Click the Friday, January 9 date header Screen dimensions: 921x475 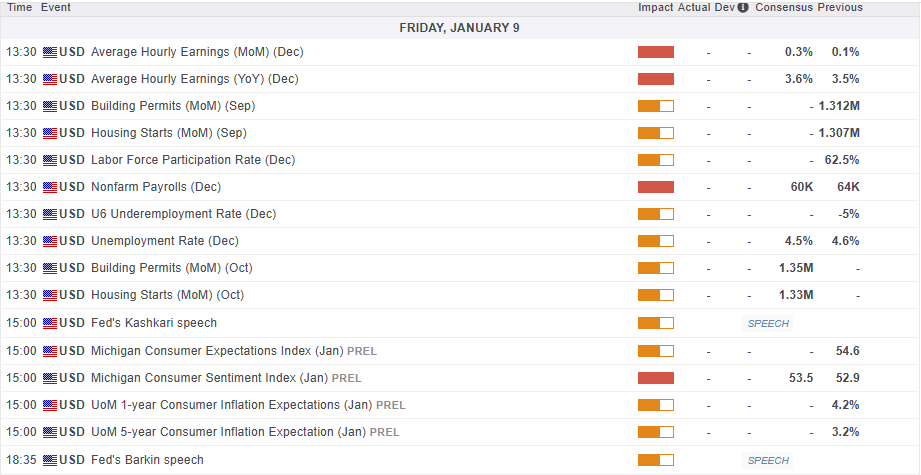459,27
